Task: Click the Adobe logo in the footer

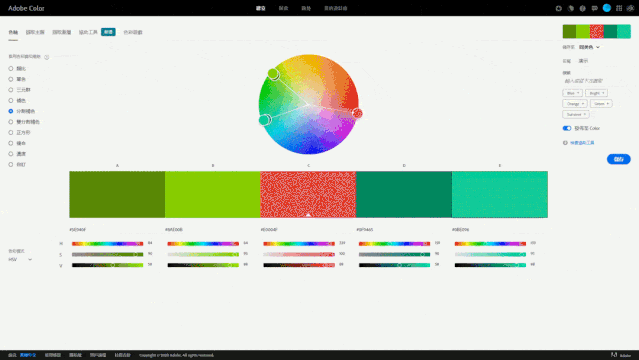Action: [621, 355]
